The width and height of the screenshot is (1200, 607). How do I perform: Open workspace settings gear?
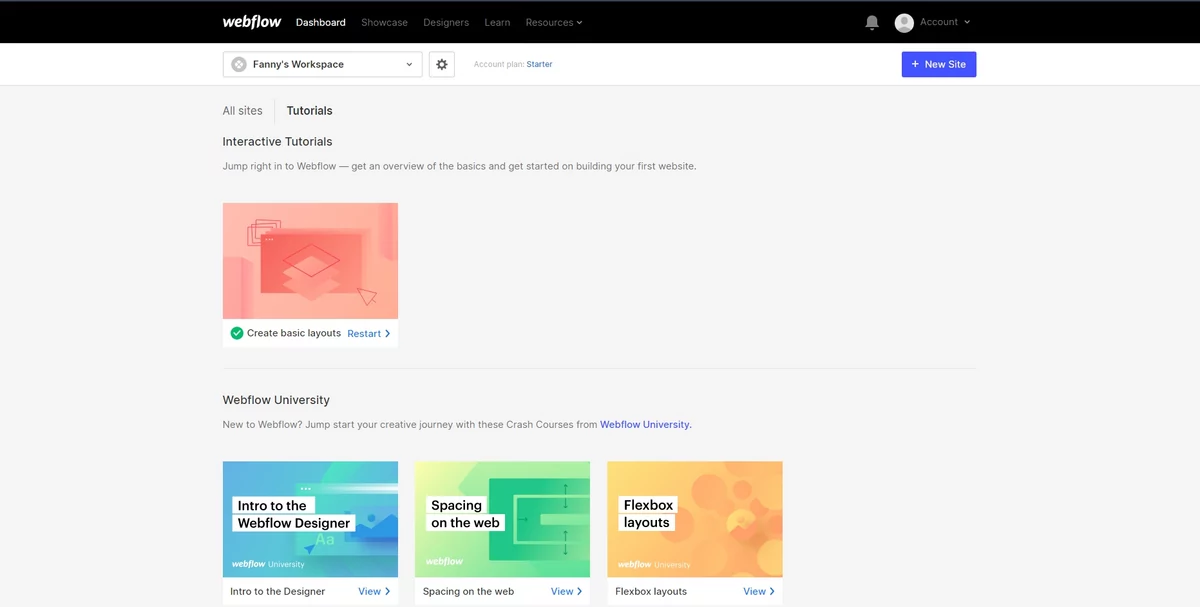pos(442,64)
